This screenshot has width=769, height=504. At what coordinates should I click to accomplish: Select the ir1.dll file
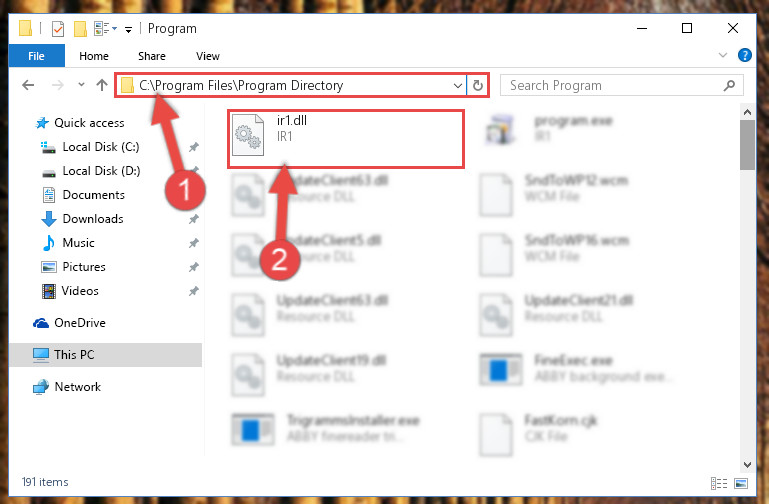[345, 139]
